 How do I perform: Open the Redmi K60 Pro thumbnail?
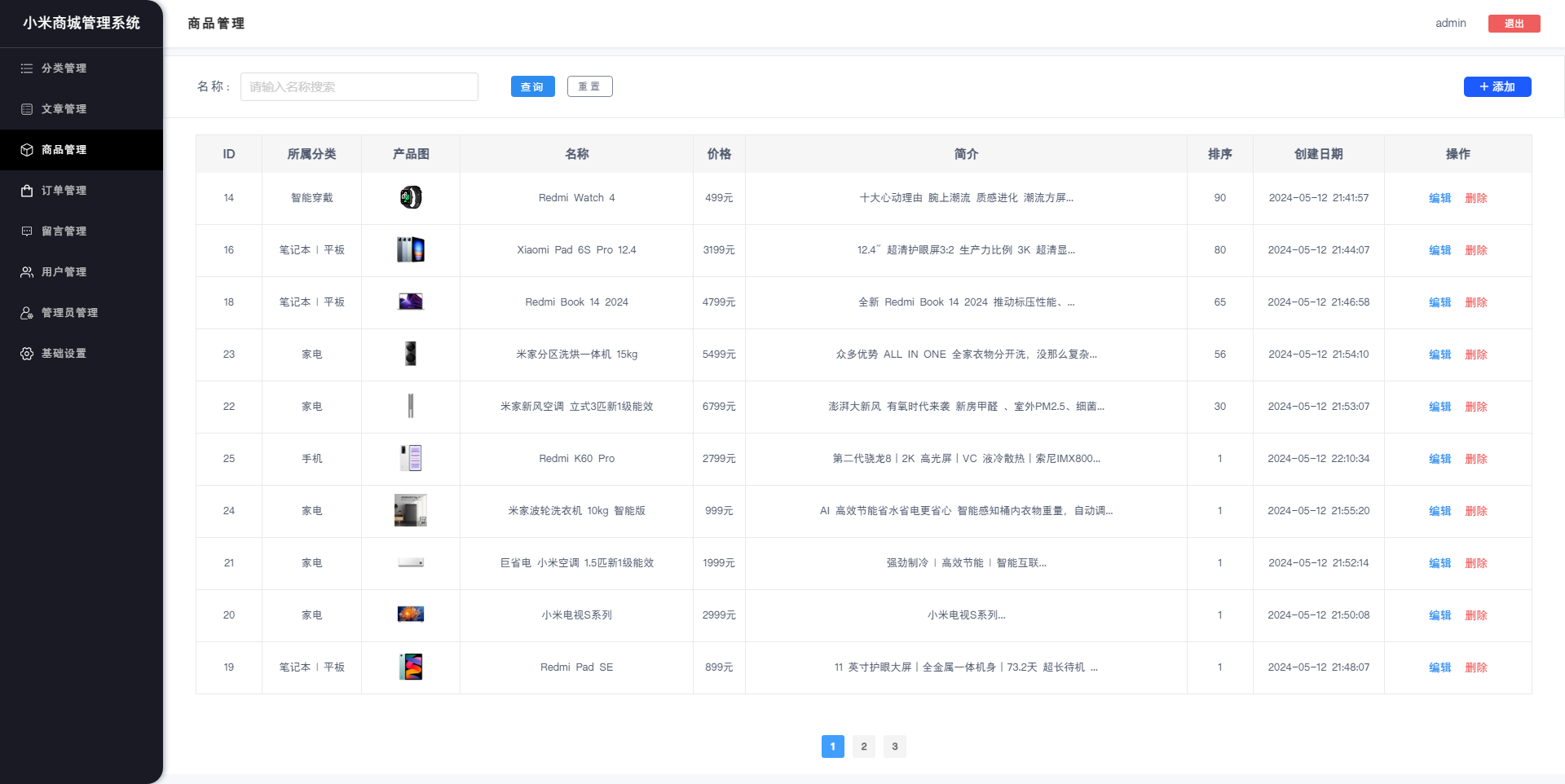[411, 458]
